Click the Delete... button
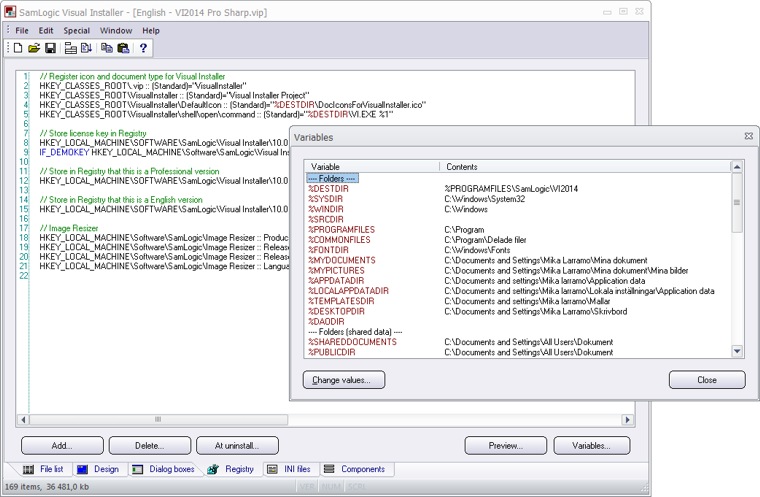The height and width of the screenshot is (497, 760). coord(150,446)
